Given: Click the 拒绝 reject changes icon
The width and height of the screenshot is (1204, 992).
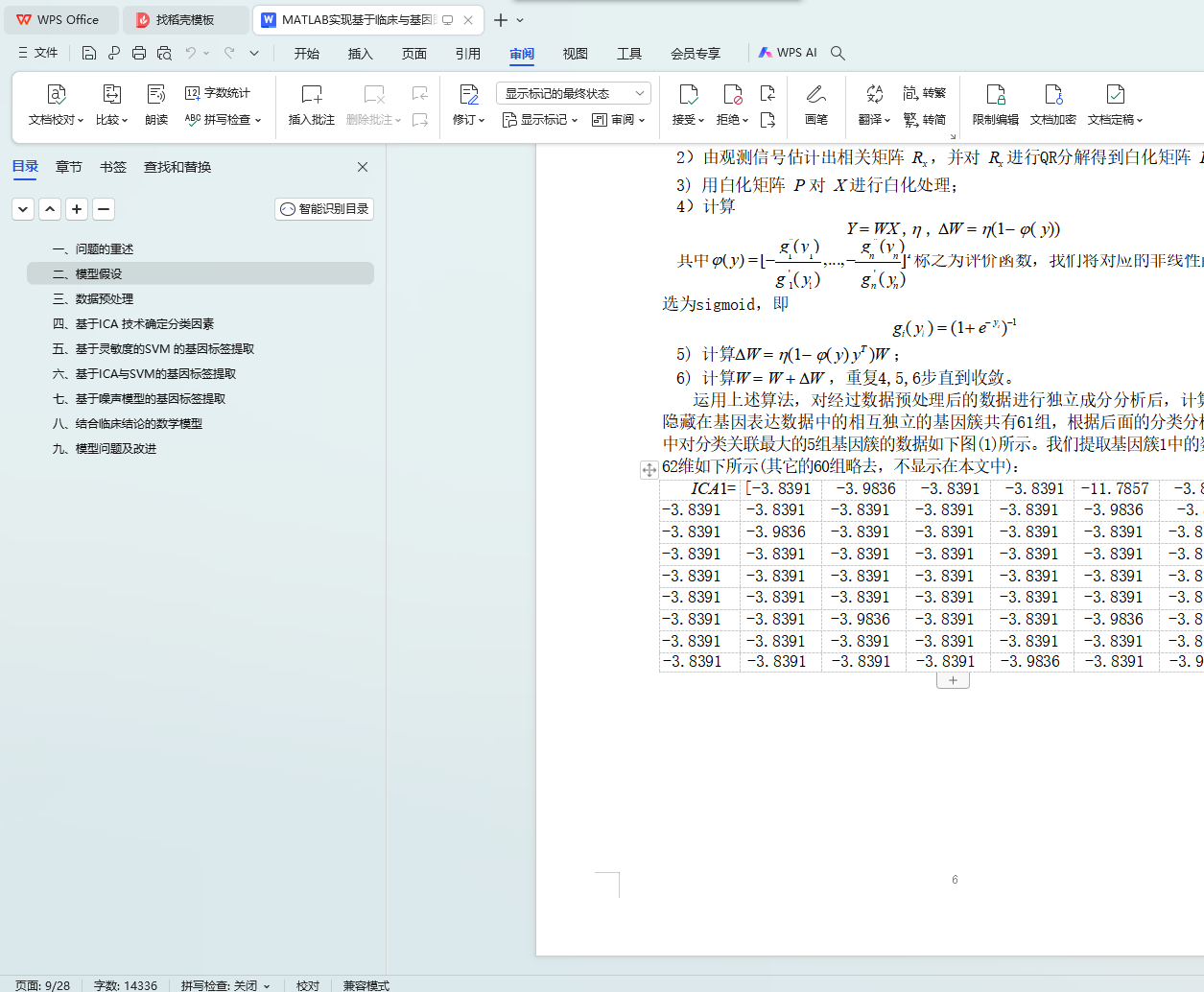Looking at the screenshot, I should tap(732, 94).
